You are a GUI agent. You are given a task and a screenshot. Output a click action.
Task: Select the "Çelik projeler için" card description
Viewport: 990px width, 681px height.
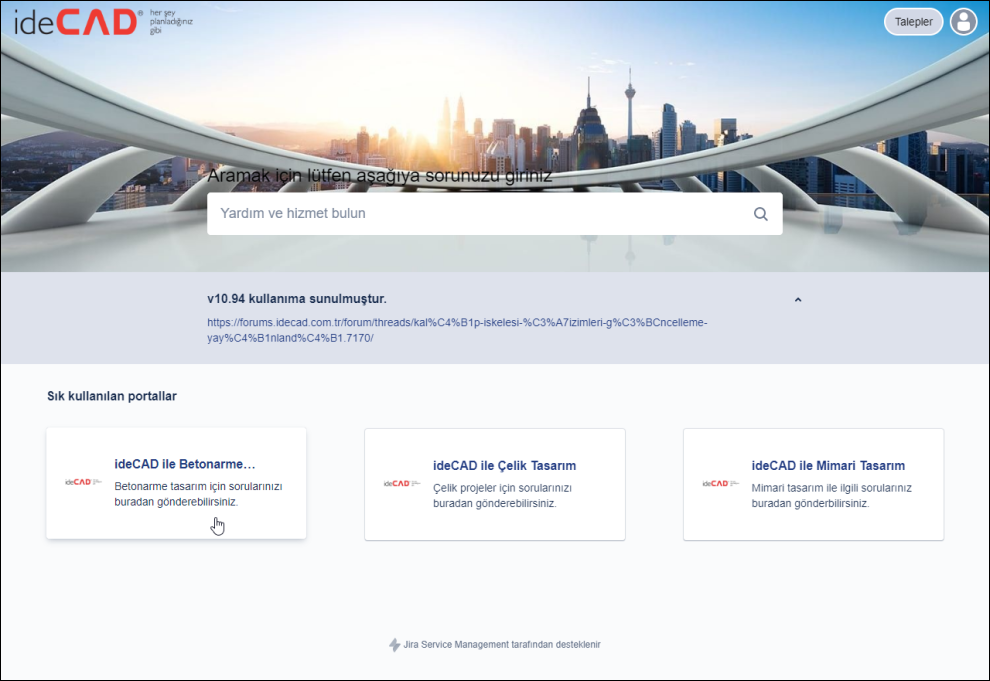[x=501, y=496]
